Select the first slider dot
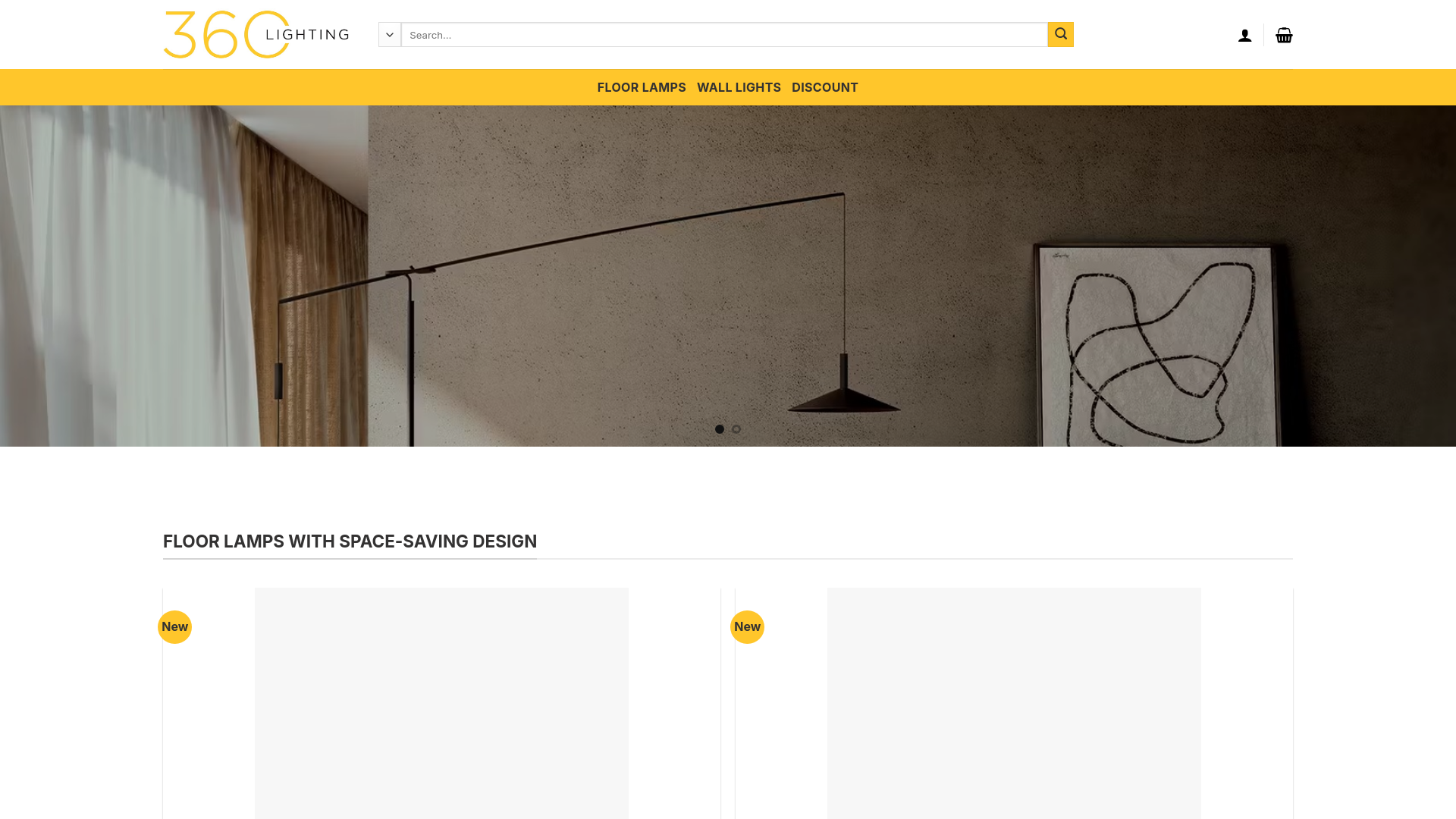The width and height of the screenshot is (1456, 819). coord(720,429)
